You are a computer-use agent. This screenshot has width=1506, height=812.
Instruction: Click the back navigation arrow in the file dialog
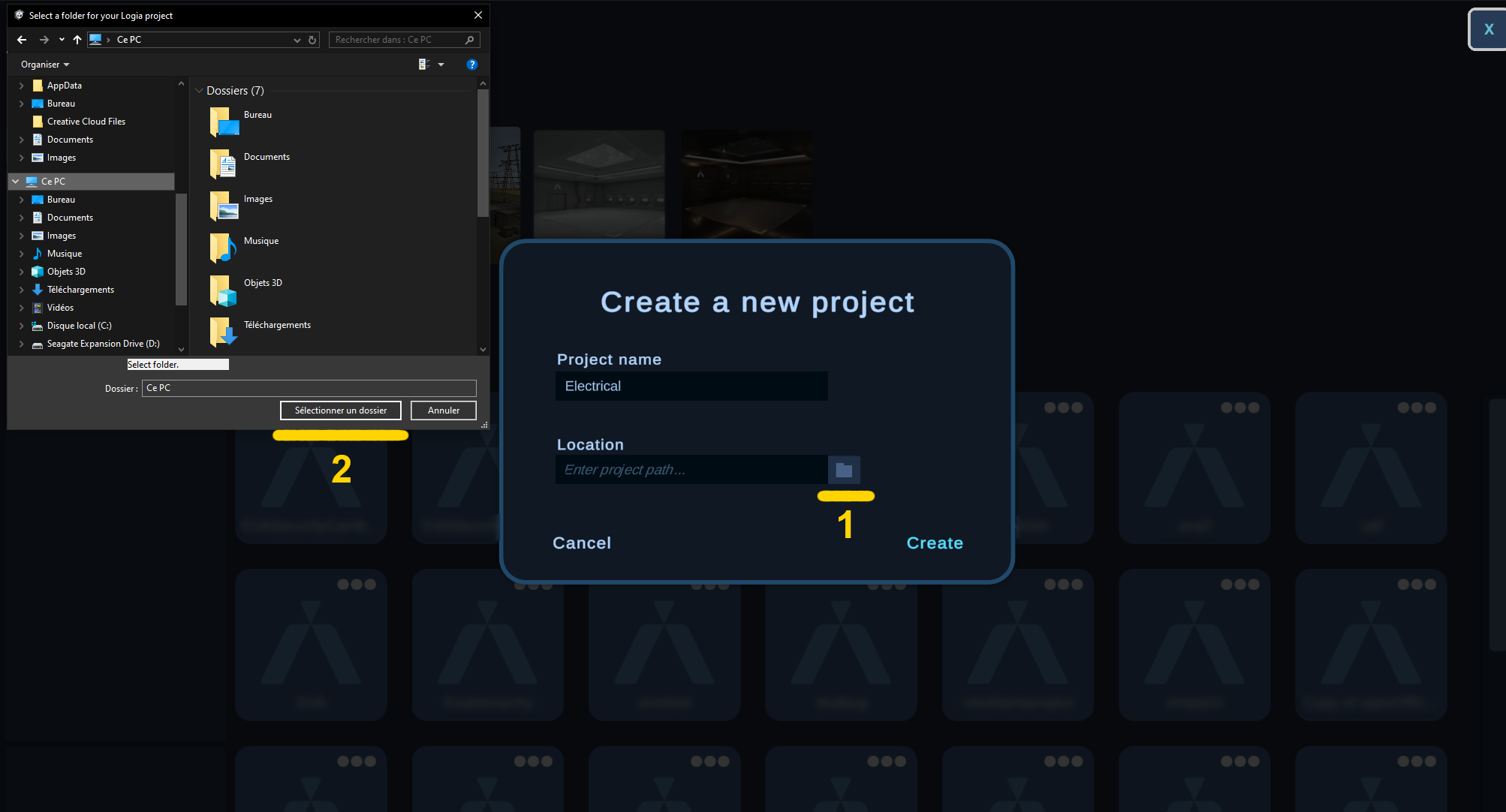pyautogui.click(x=21, y=39)
